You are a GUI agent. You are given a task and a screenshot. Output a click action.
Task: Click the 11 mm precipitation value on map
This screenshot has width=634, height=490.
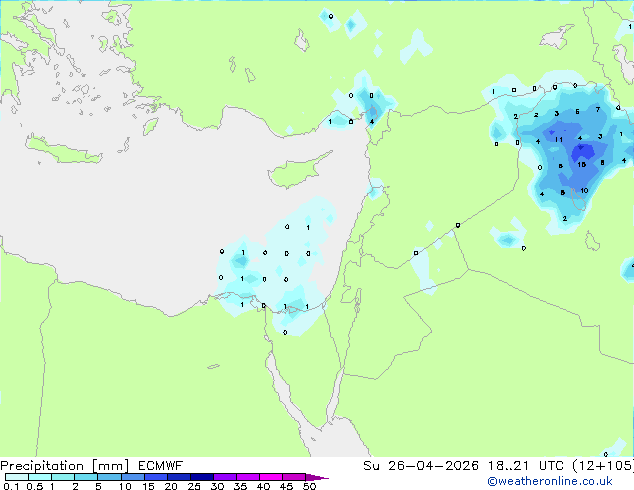point(558,139)
